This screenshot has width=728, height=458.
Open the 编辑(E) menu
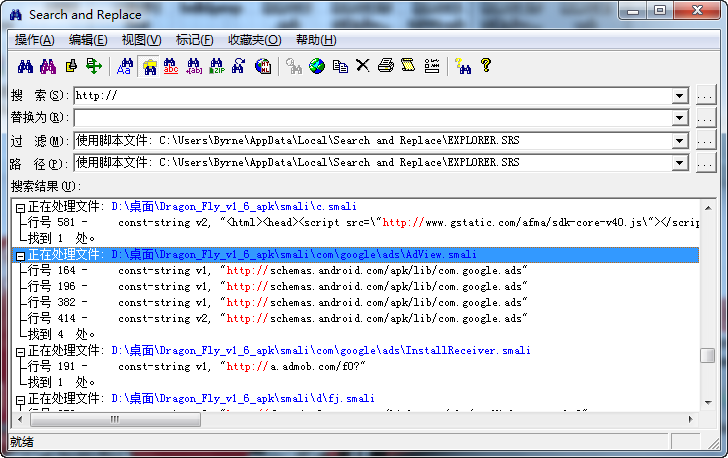point(88,40)
